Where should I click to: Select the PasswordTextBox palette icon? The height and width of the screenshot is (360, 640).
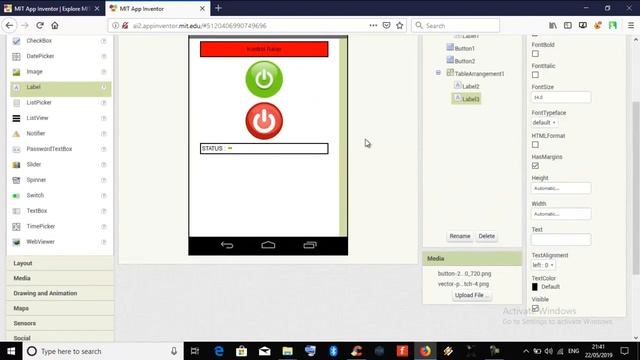[x=16, y=149]
